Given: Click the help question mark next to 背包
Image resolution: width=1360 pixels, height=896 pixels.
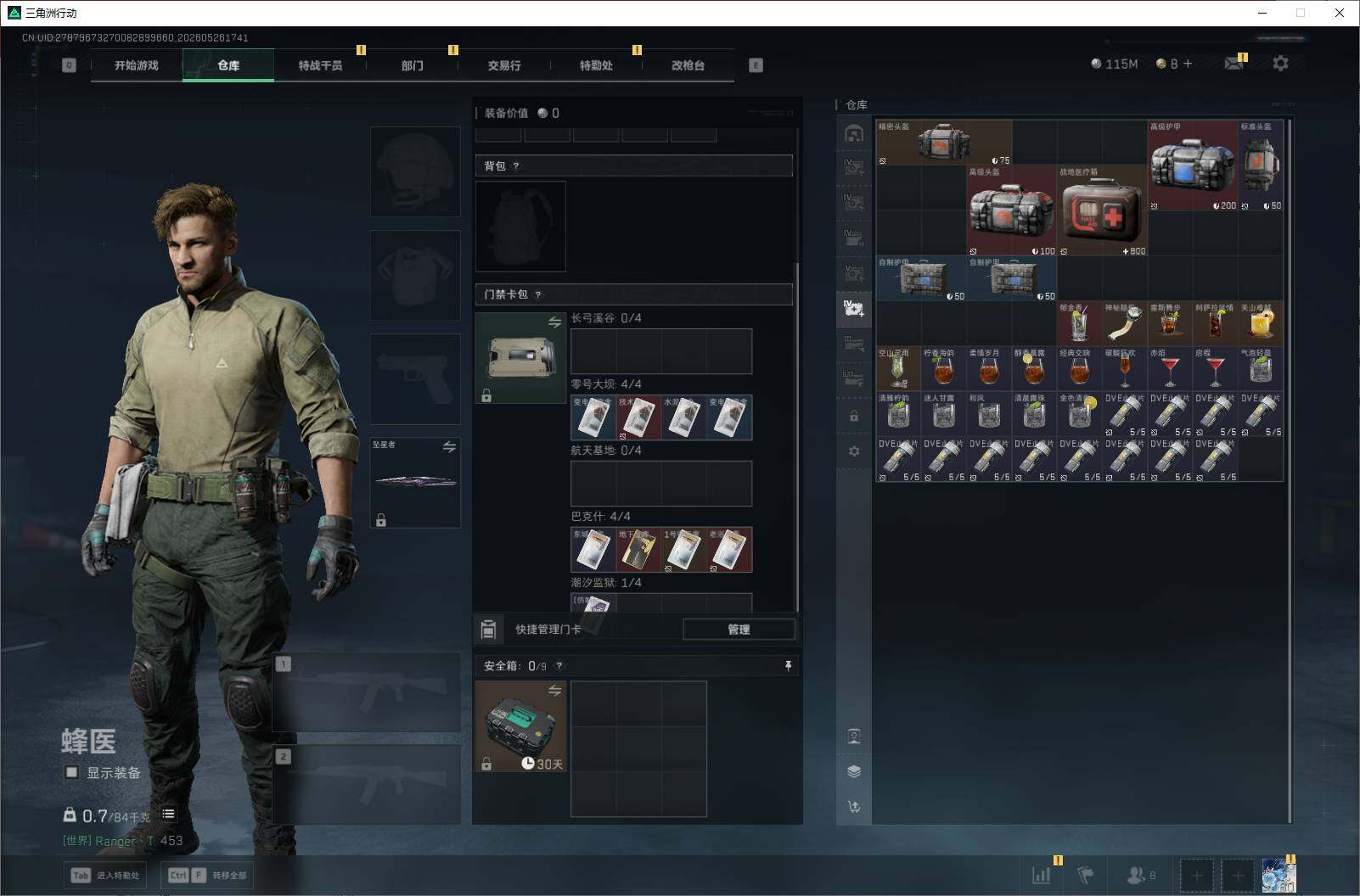Looking at the screenshot, I should point(516,166).
